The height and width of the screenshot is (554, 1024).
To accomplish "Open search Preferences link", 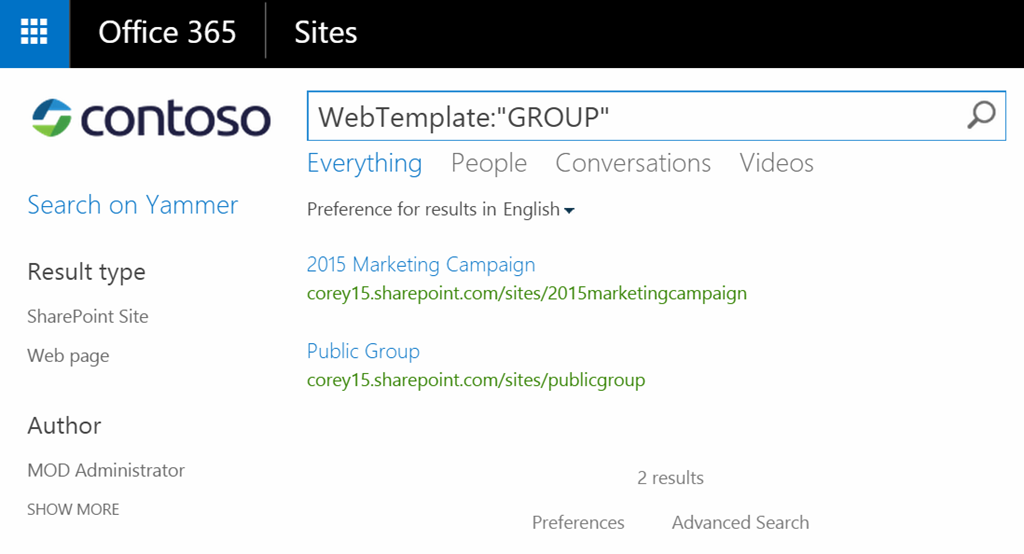I will tap(578, 523).
